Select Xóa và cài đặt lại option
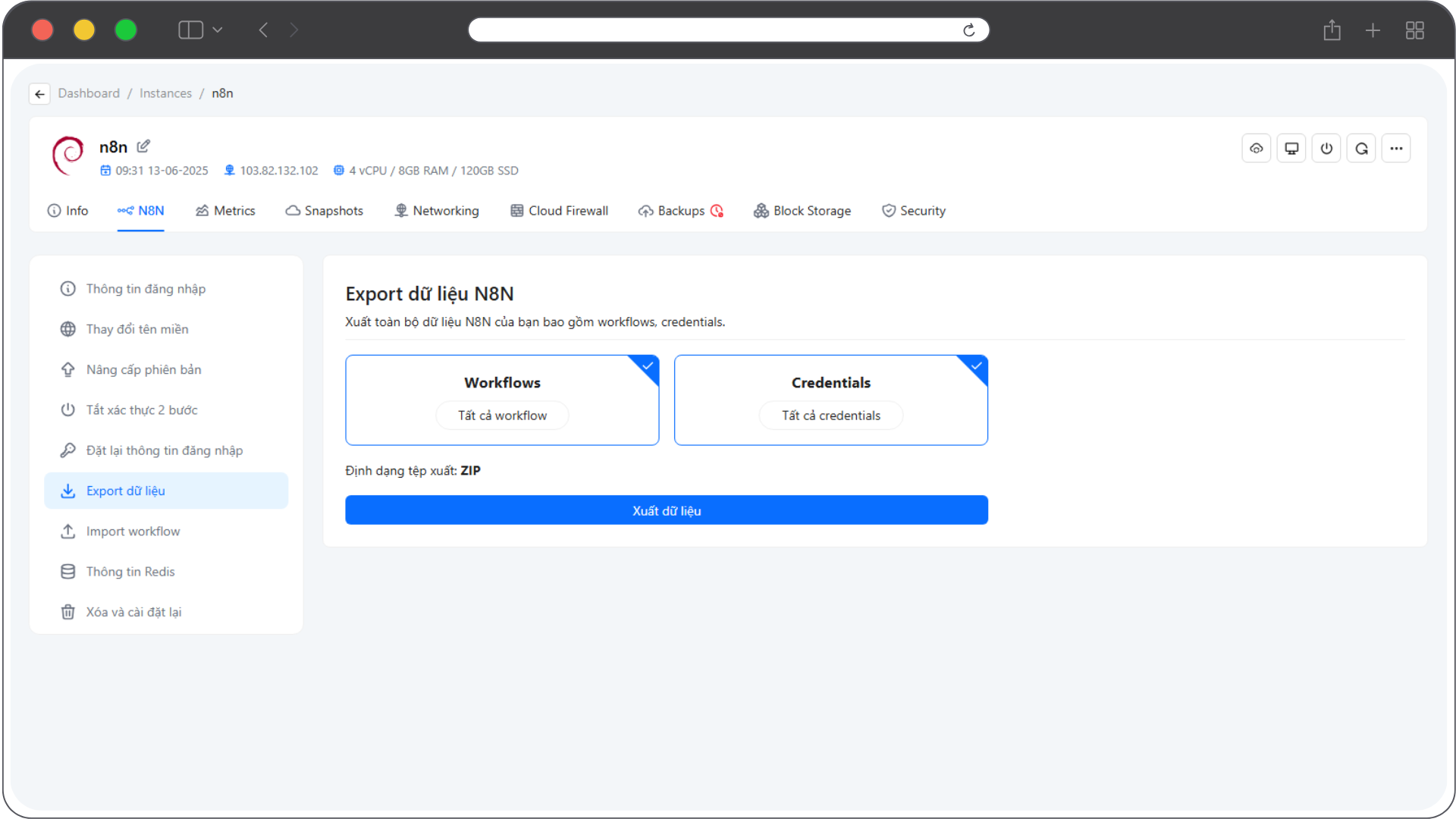 click(x=166, y=612)
